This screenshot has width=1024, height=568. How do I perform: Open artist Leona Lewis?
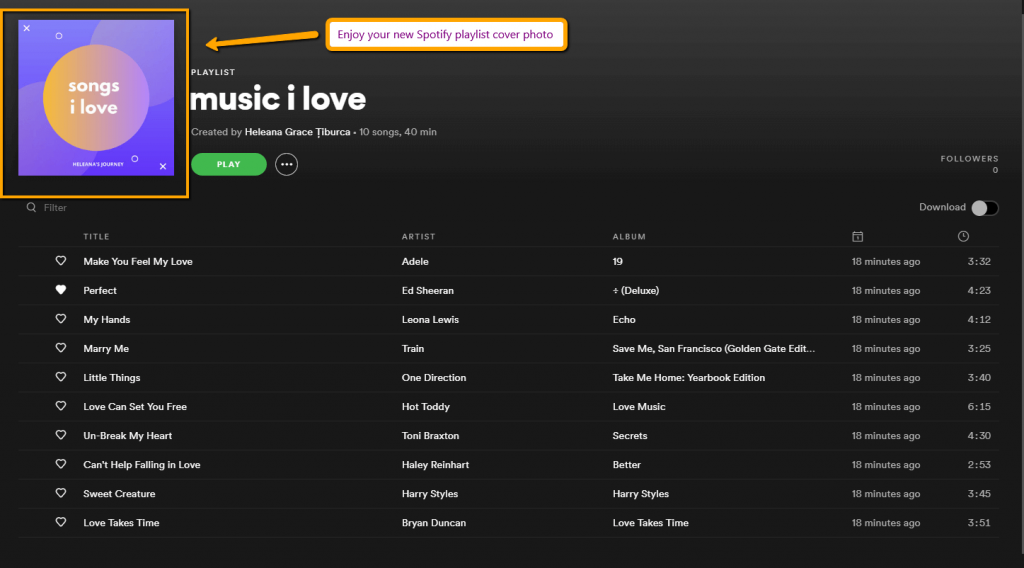(x=430, y=319)
